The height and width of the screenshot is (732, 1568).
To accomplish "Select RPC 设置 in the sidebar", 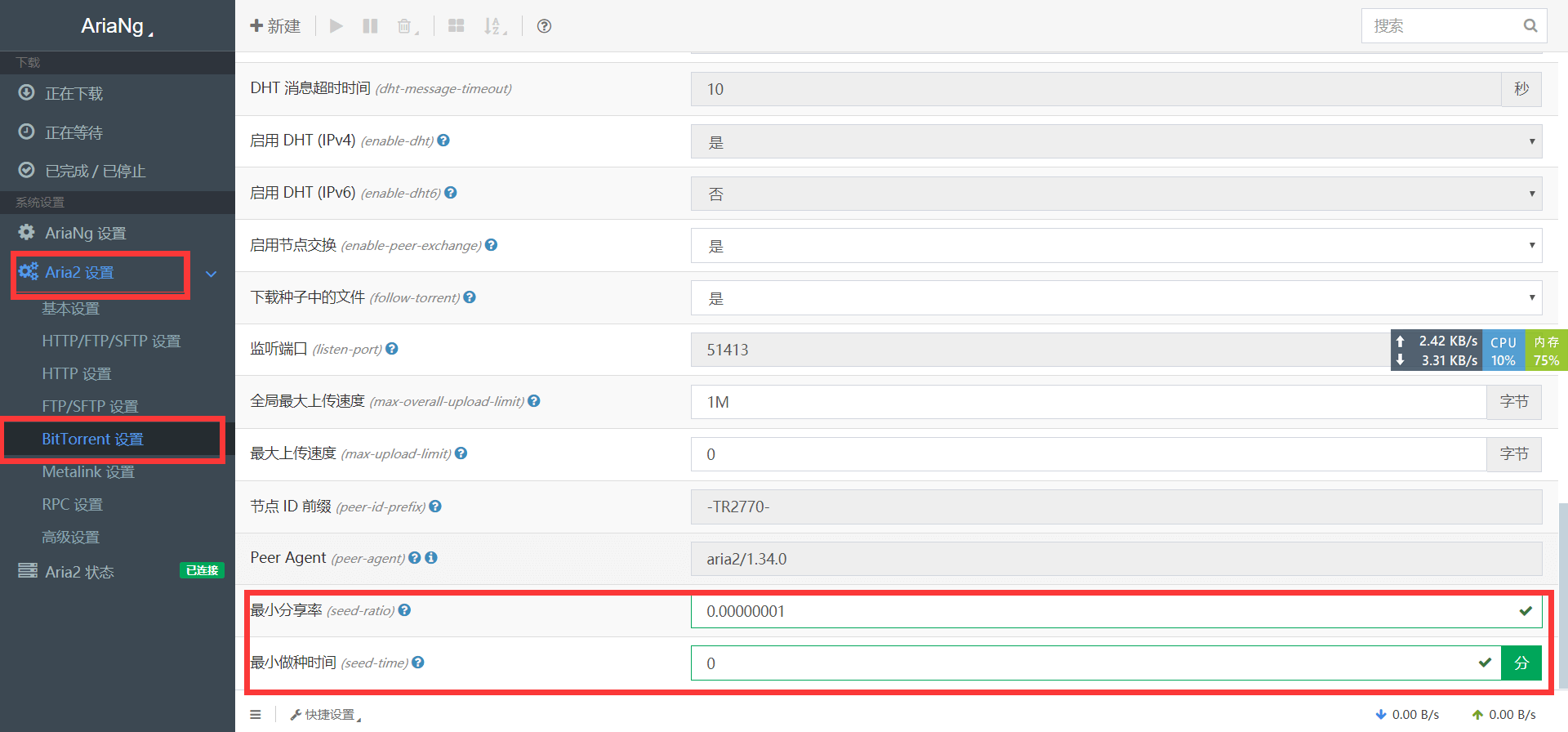I will 73,505.
